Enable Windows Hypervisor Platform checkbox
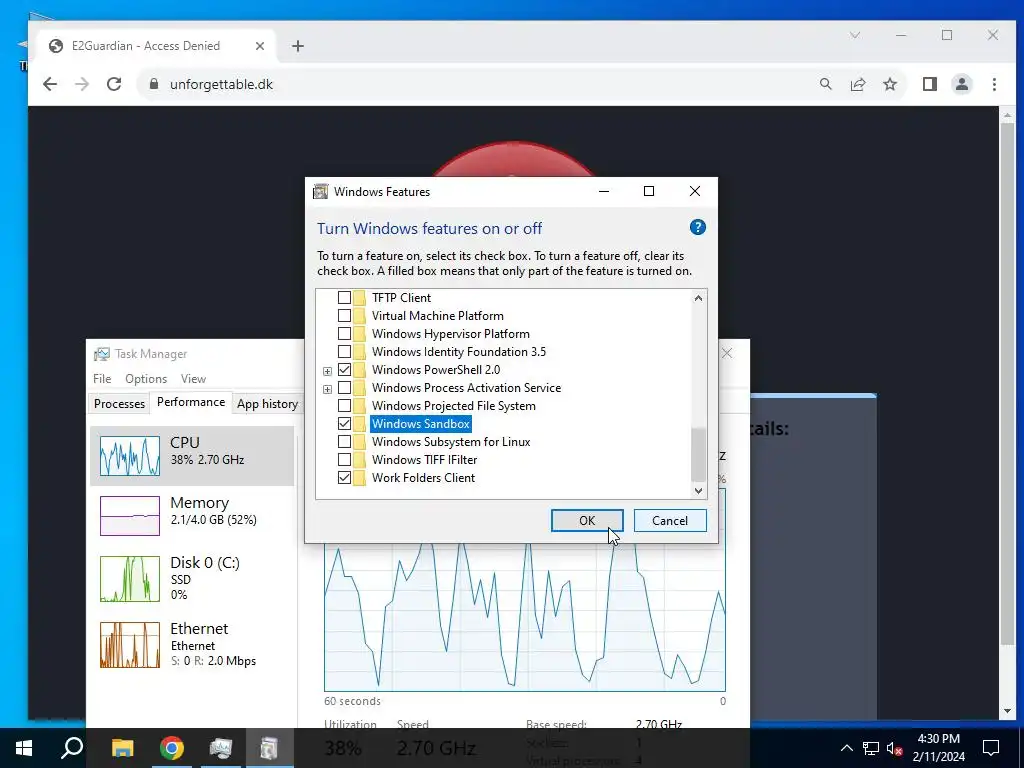Image resolution: width=1024 pixels, height=768 pixels. [344, 334]
